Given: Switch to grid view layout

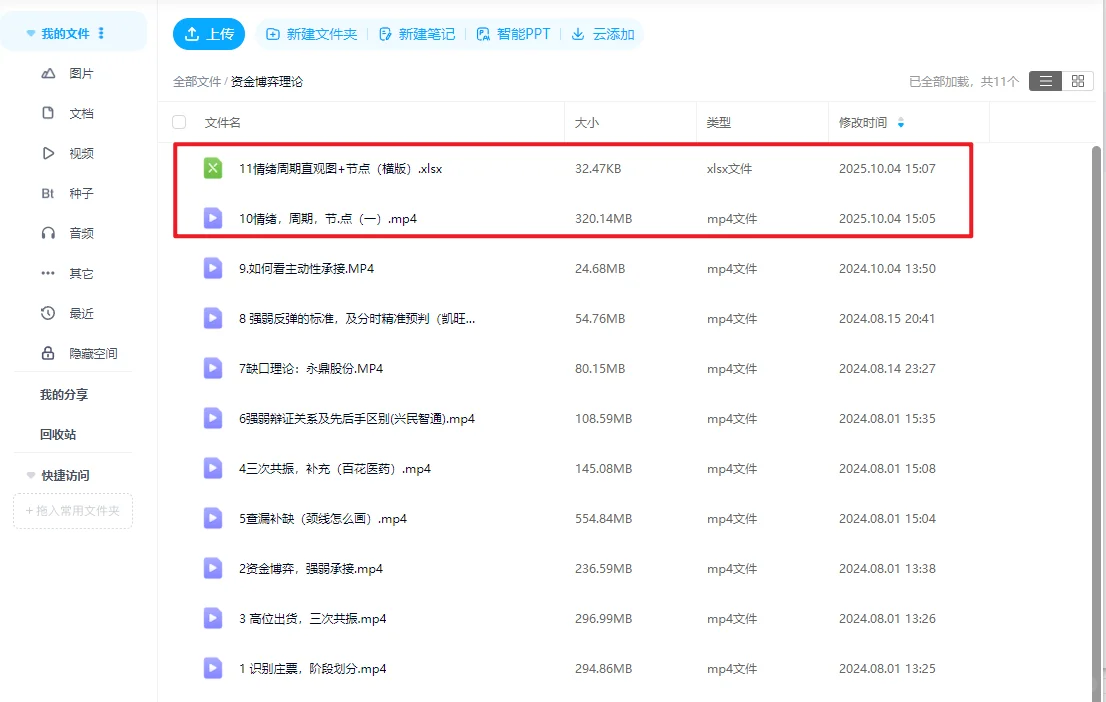Looking at the screenshot, I should (1078, 80).
